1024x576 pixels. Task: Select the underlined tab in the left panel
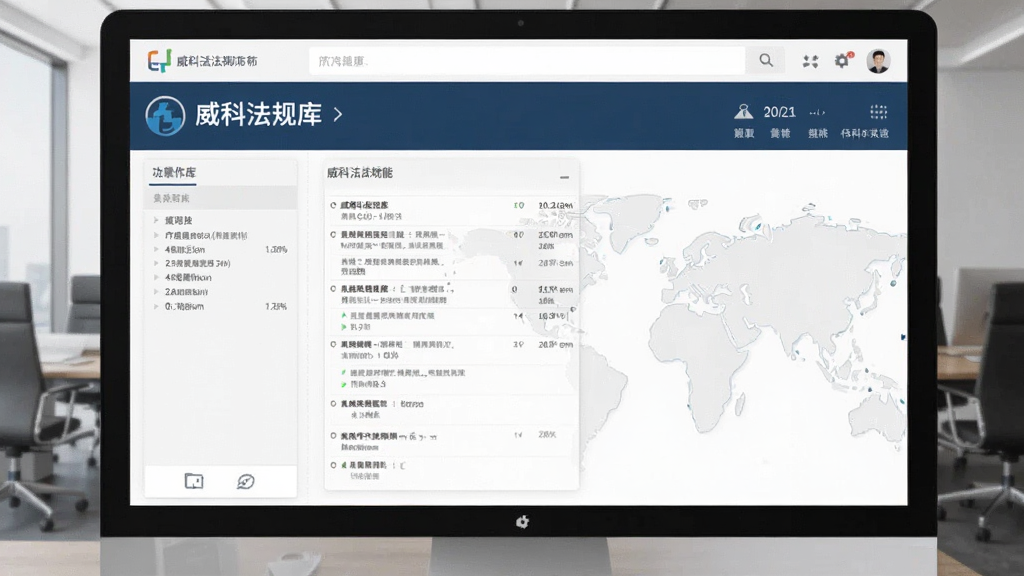tap(174, 173)
